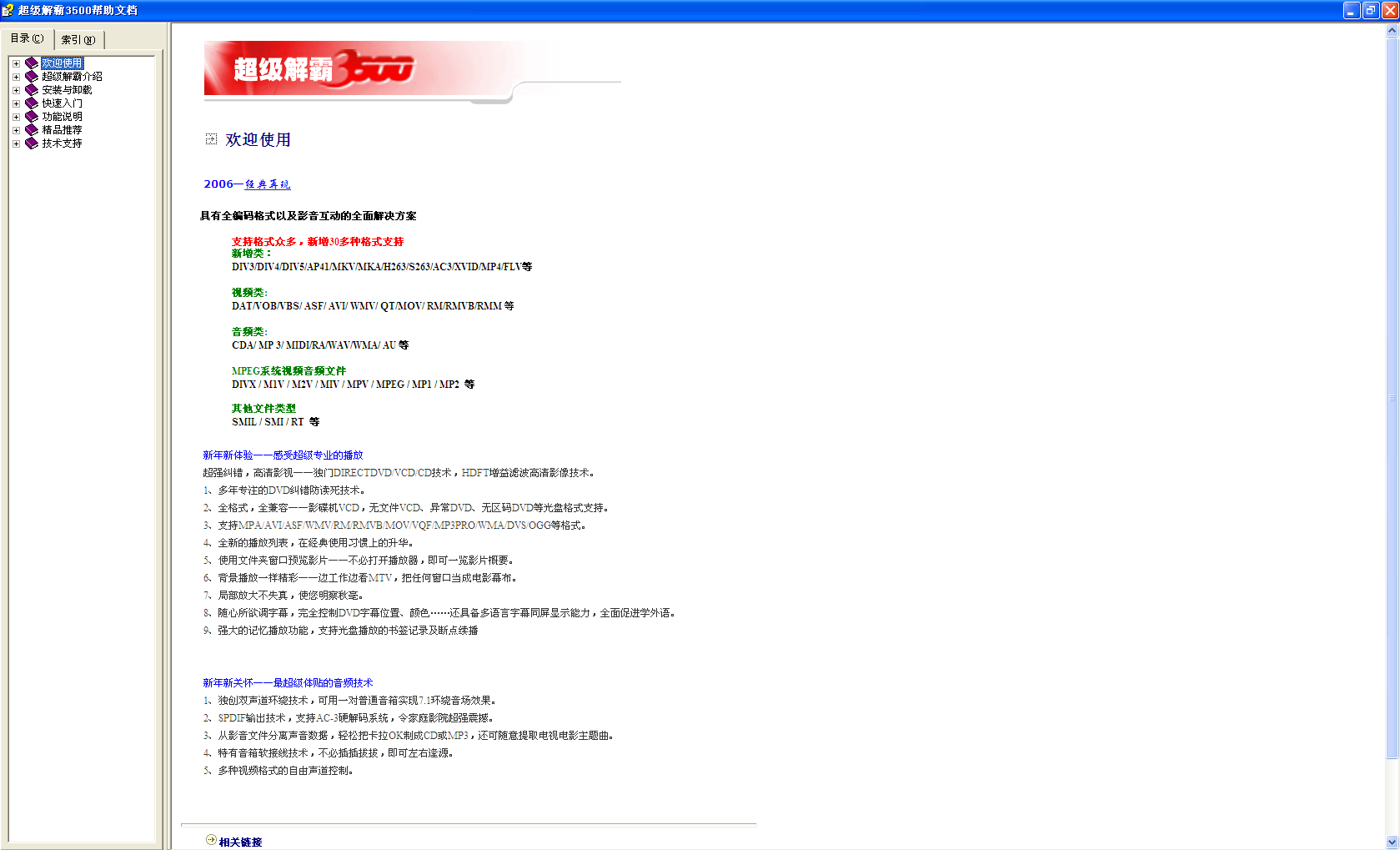This screenshot has width=1400, height=850.
Task: Click the book icon beside 精品推荐
Action: pos(32,130)
